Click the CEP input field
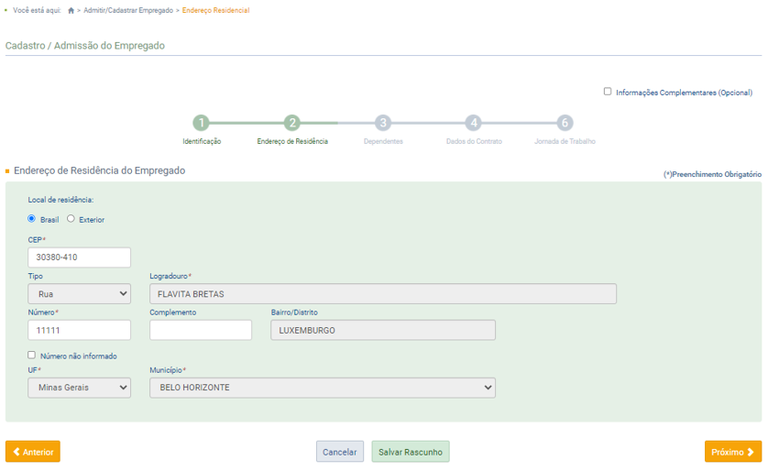 (79, 258)
